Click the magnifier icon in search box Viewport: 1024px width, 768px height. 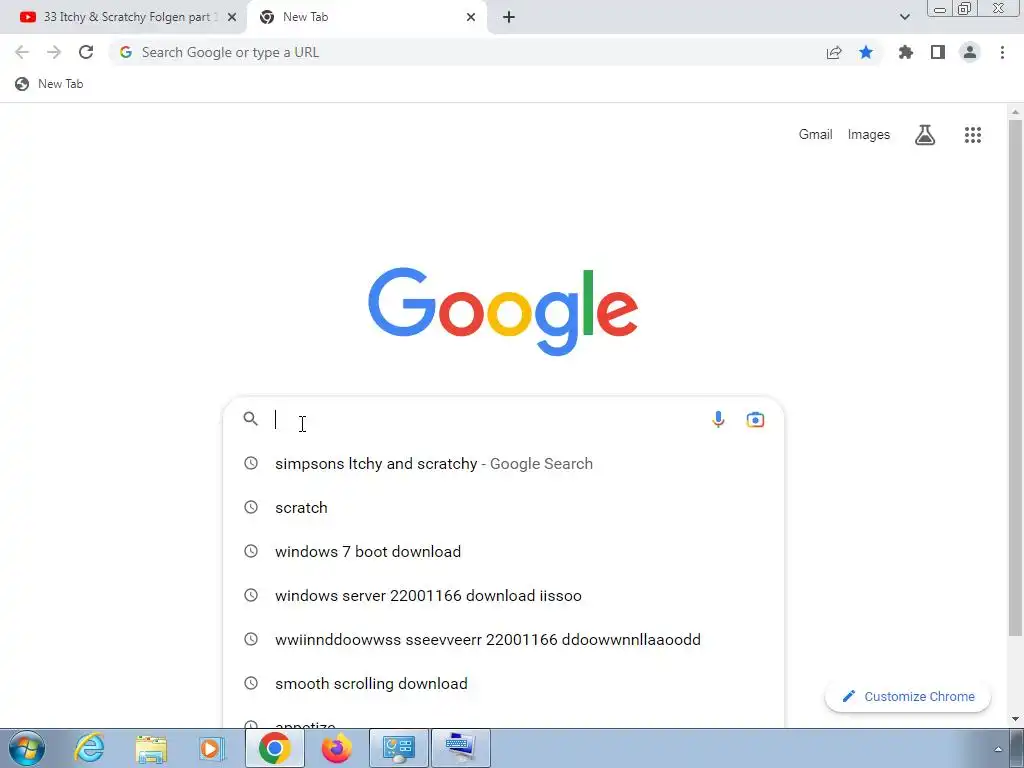pyautogui.click(x=251, y=419)
